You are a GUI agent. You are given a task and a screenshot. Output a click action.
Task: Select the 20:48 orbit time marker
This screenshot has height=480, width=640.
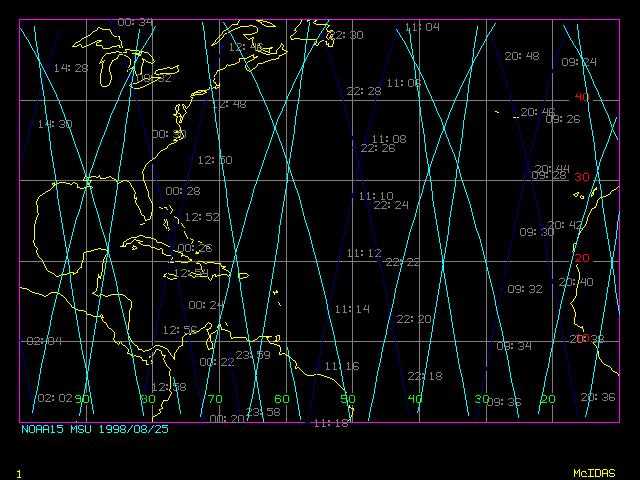point(522,56)
